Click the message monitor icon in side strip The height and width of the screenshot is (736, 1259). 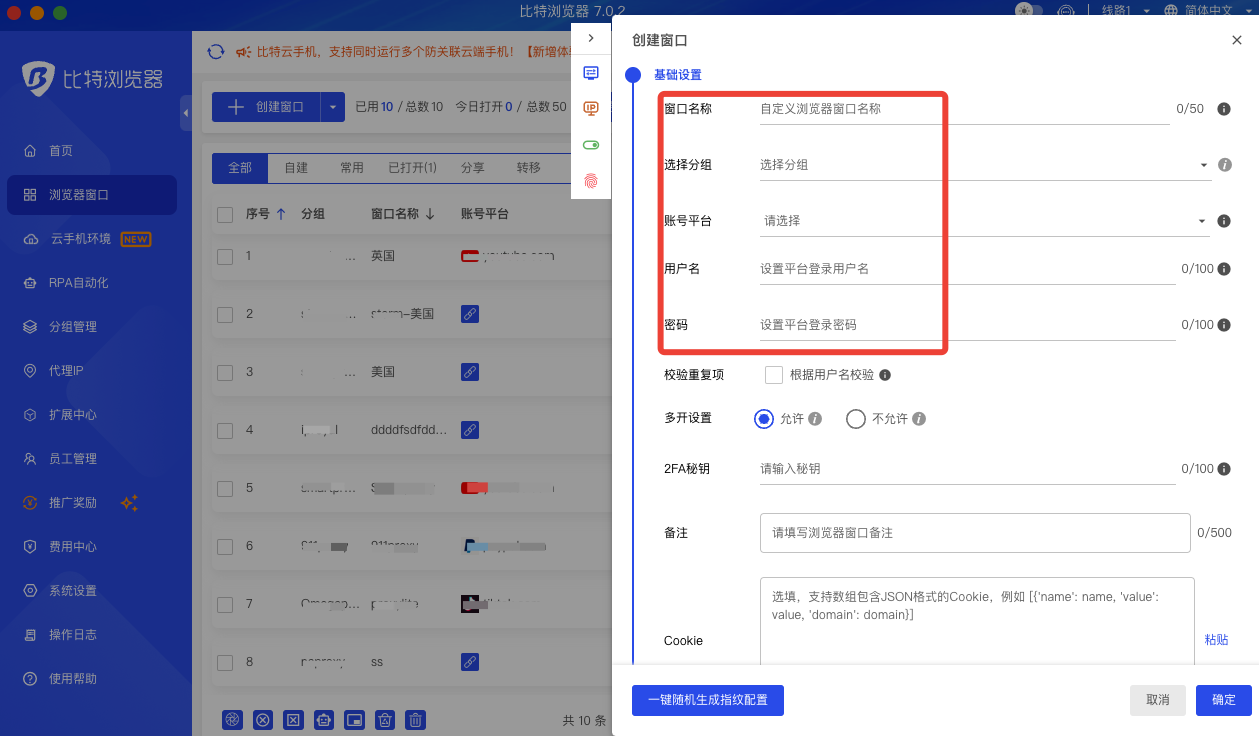click(591, 73)
